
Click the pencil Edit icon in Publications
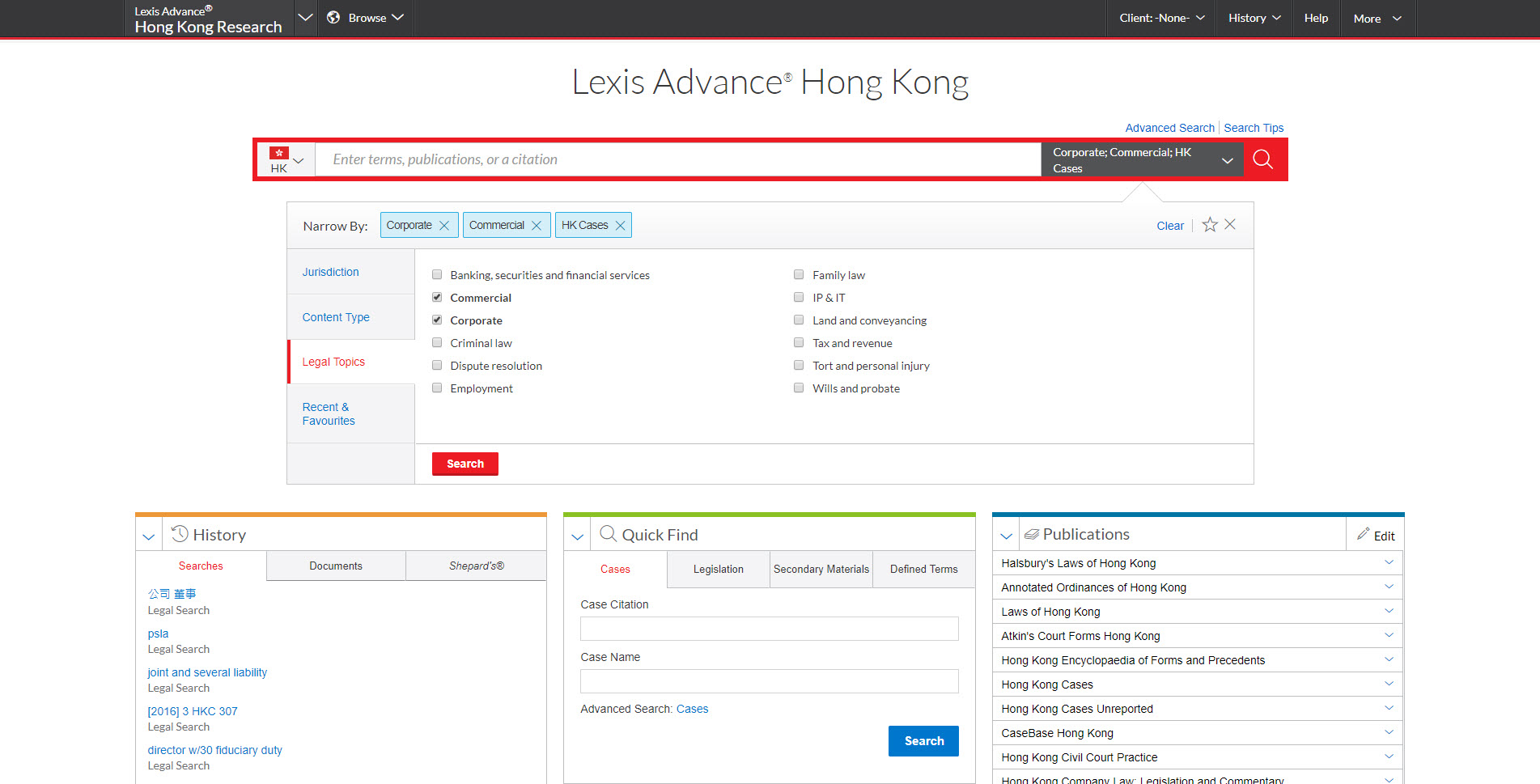coord(1364,534)
